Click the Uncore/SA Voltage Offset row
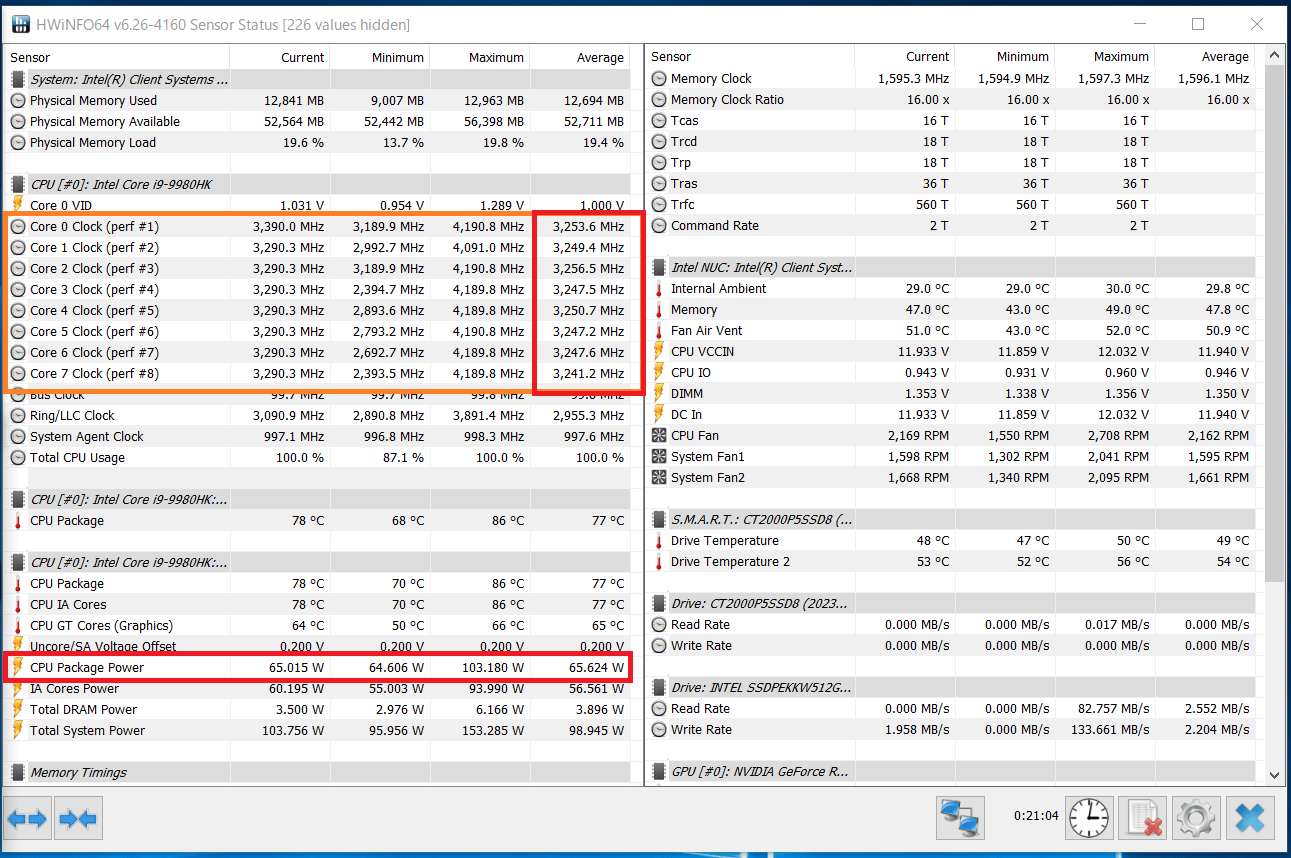Screen dimensions: 1291x858 pyautogui.click(x=319, y=646)
